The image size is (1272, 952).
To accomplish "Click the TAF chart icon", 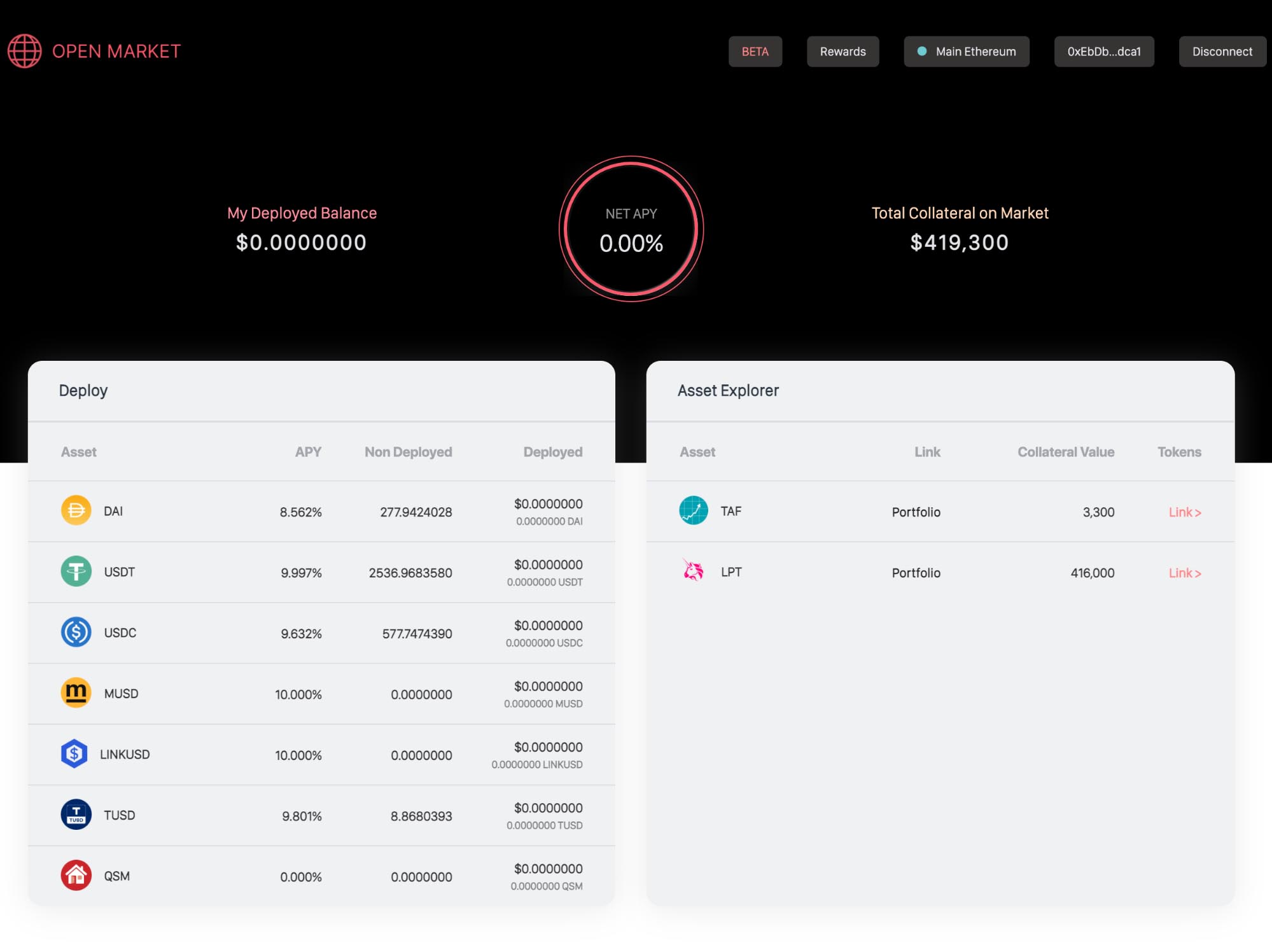I will tap(693, 511).
